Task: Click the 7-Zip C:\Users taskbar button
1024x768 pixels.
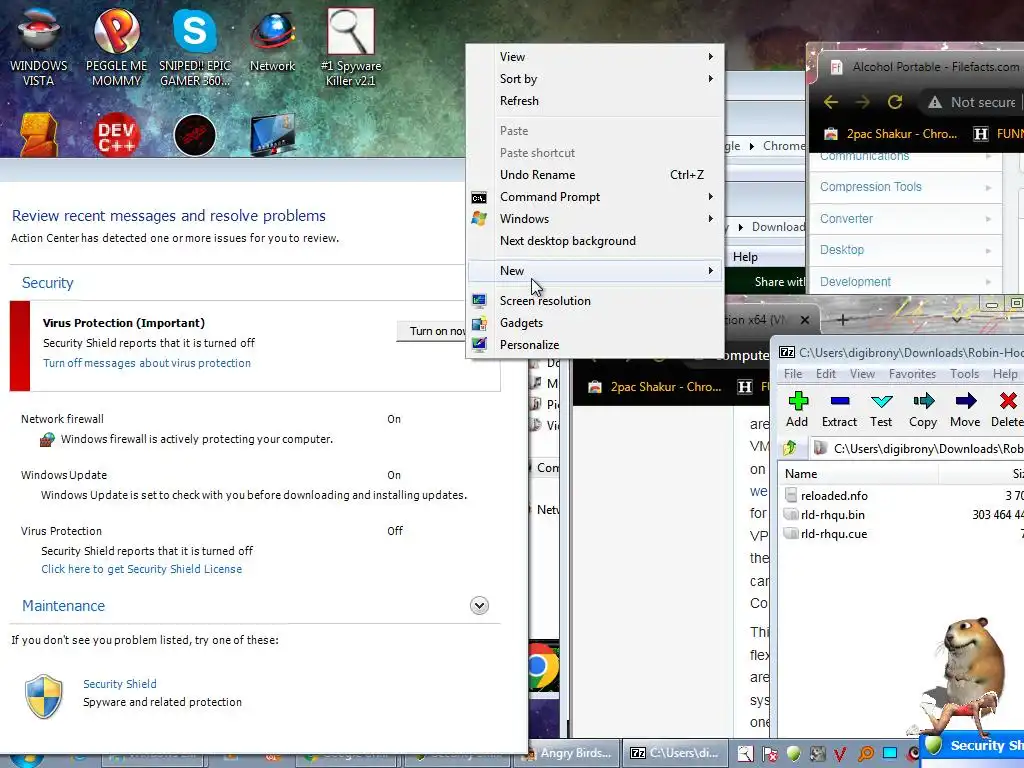Action: tap(674, 753)
